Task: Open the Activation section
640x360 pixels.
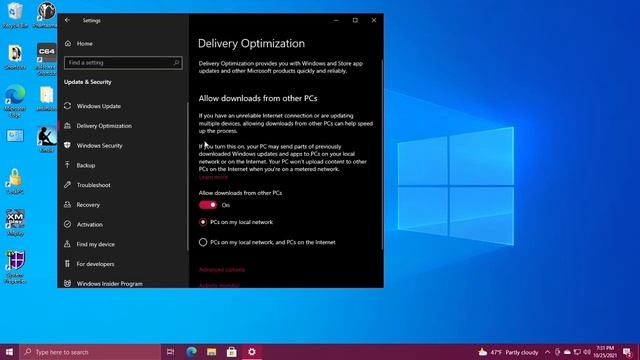Action: point(122,224)
